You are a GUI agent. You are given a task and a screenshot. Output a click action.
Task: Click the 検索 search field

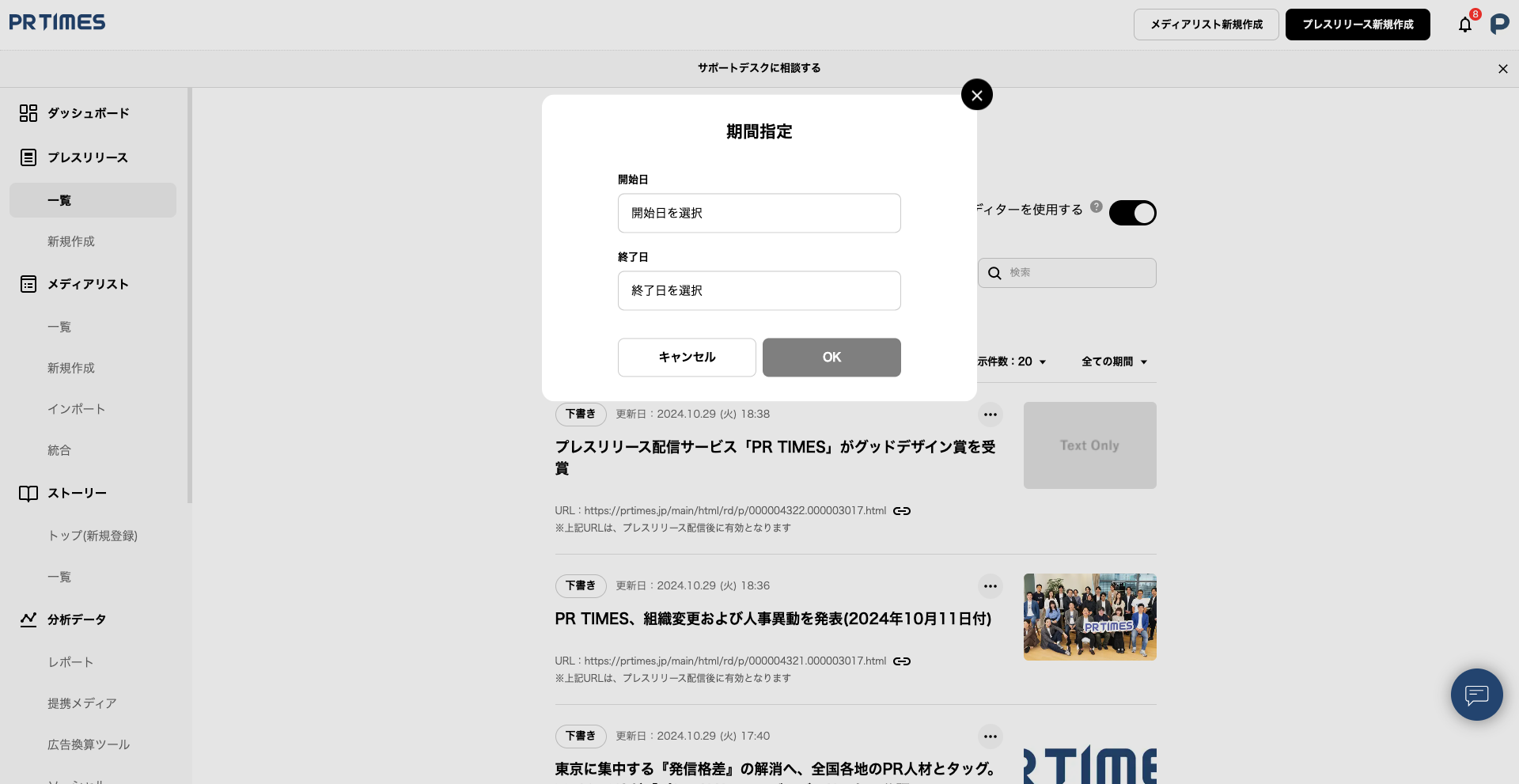coord(1067,273)
